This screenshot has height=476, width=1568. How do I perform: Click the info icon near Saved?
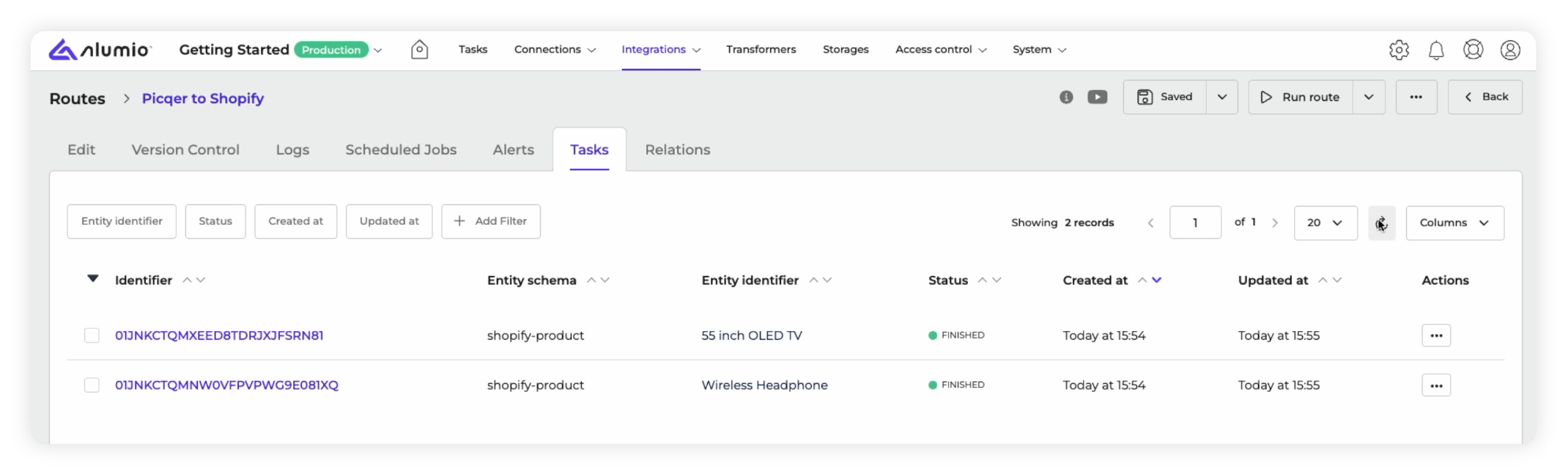click(x=1066, y=97)
